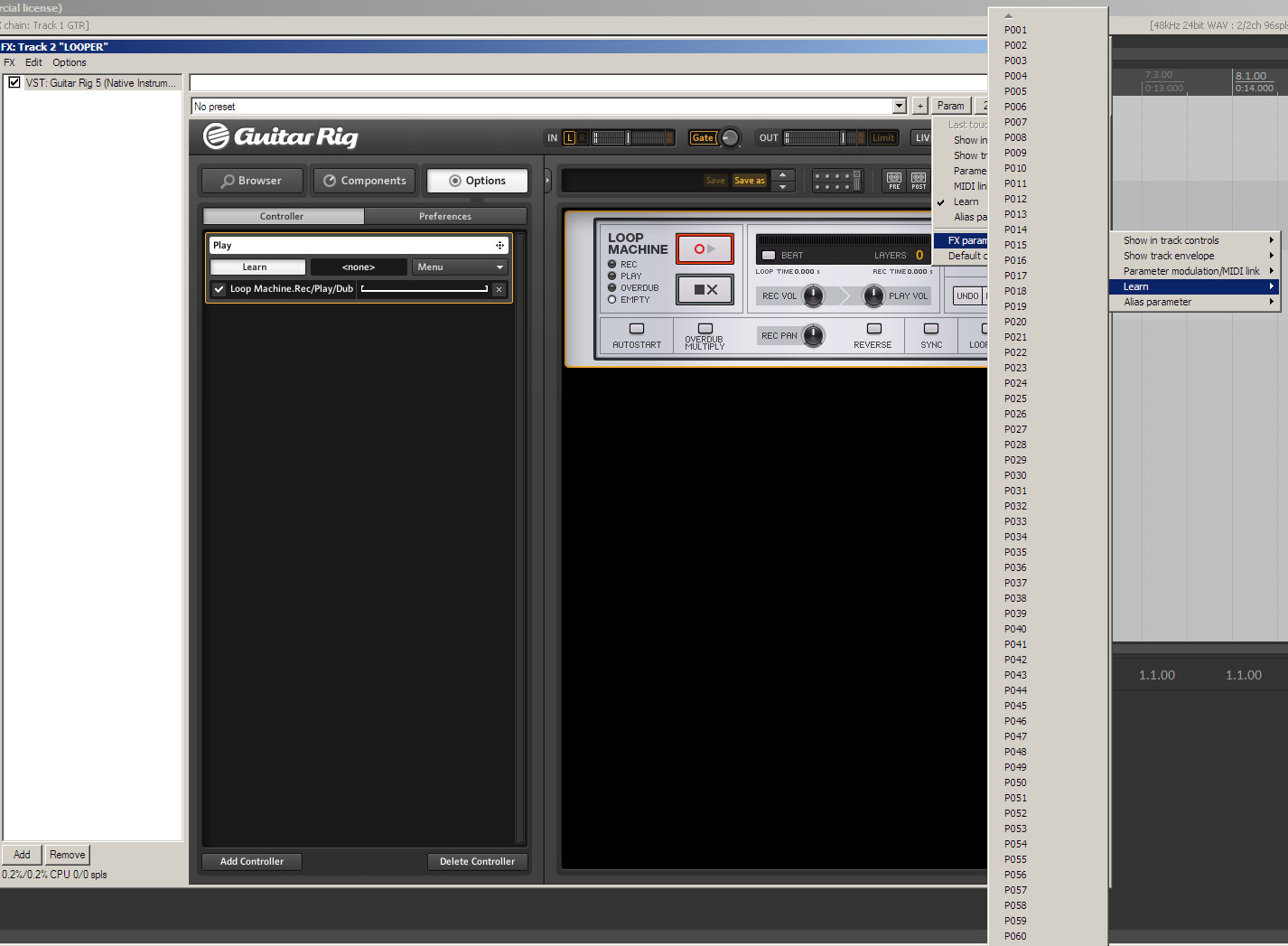This screenshot has height=946, width=1288.
Task: Uncheck Loop Machine.Rec/Play/Dub controller checkbox
Action: tap(219, 289)
